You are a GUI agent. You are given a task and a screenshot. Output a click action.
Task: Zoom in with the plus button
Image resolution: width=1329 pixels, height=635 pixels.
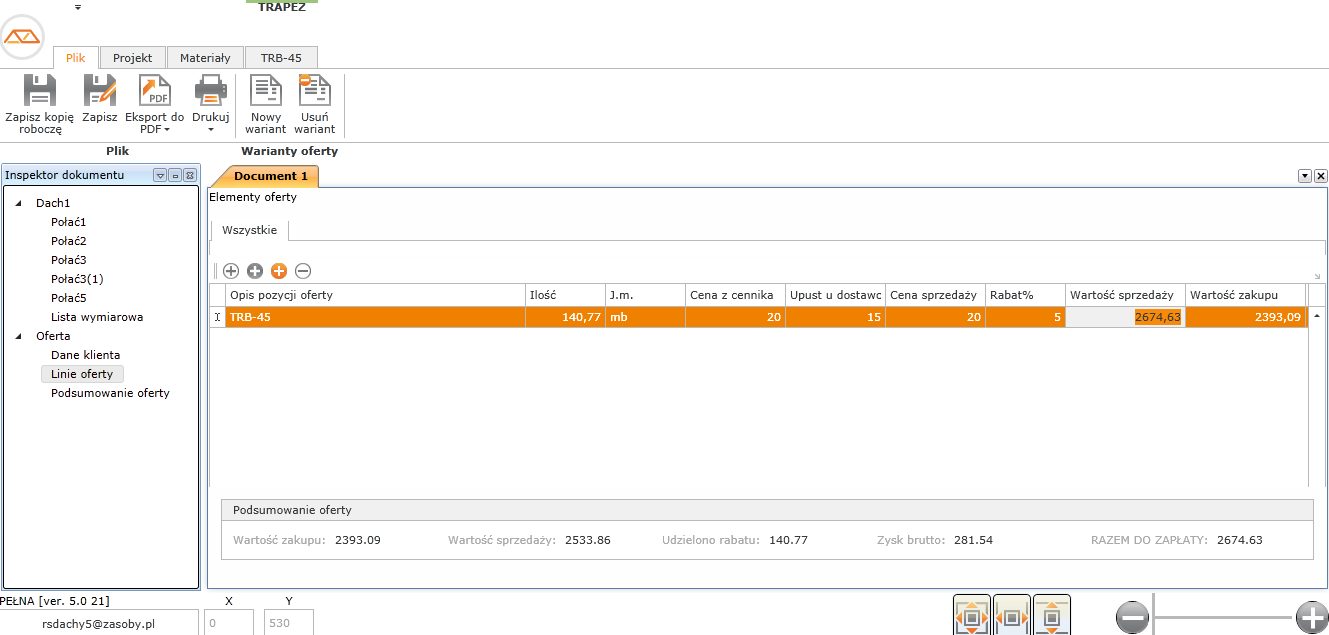(1311, 619)
